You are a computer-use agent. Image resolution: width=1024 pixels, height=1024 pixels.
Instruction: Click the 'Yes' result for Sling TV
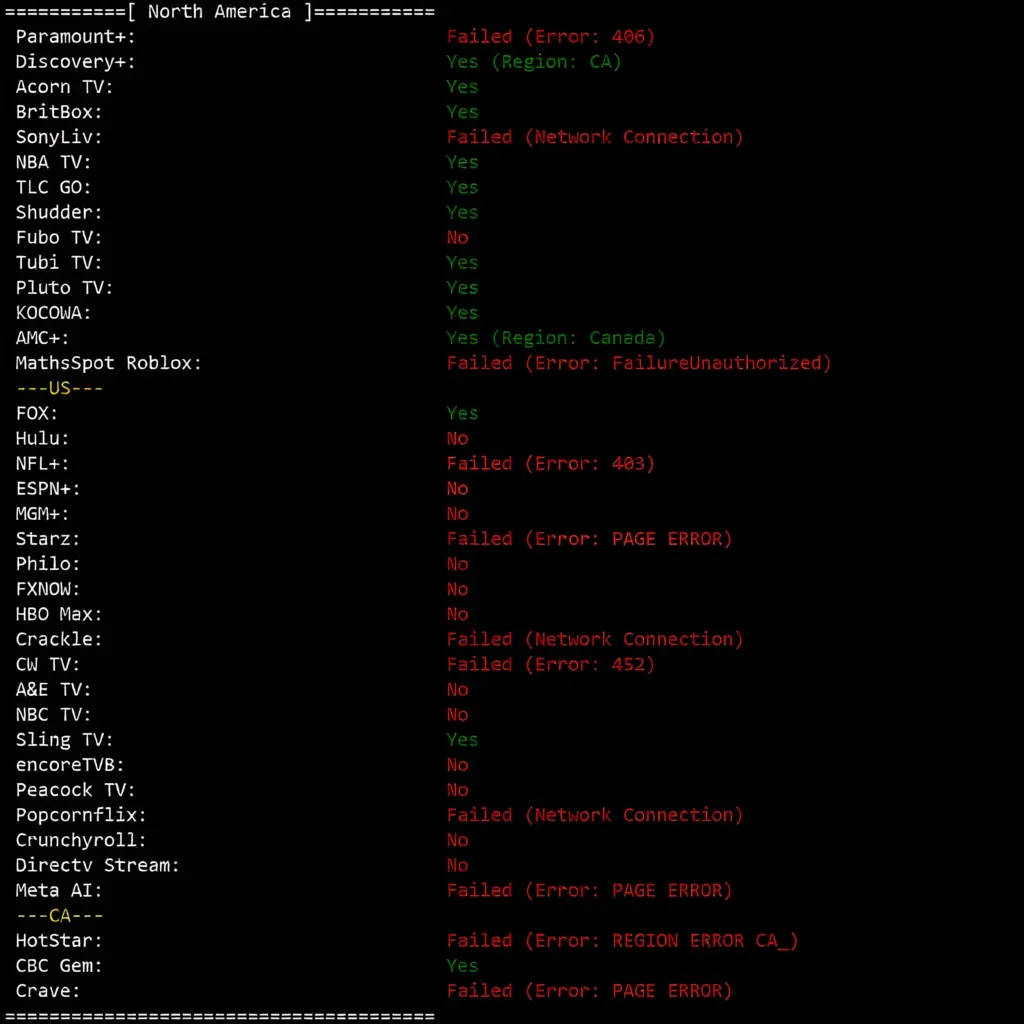(x=462, y=740)
